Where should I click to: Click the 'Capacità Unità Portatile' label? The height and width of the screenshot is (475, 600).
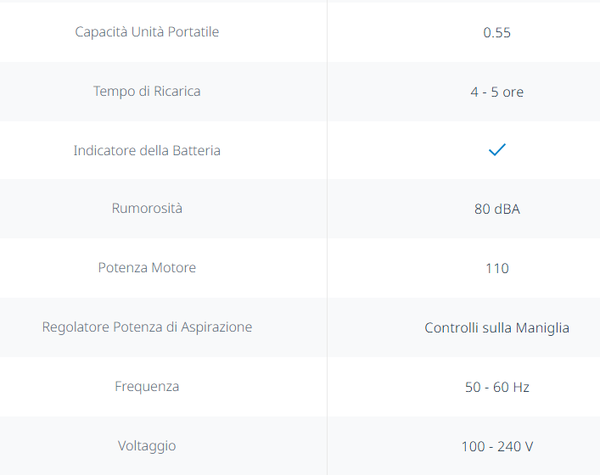pyautogui.click(x=147, y=32)
